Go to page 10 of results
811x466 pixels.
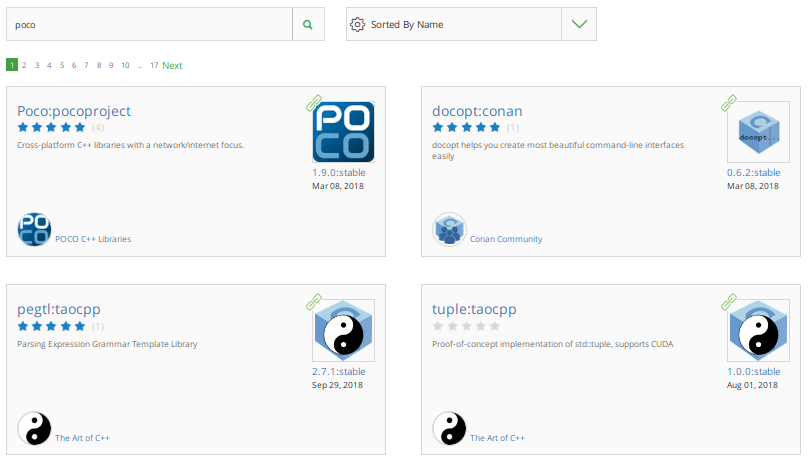point(125,65)
